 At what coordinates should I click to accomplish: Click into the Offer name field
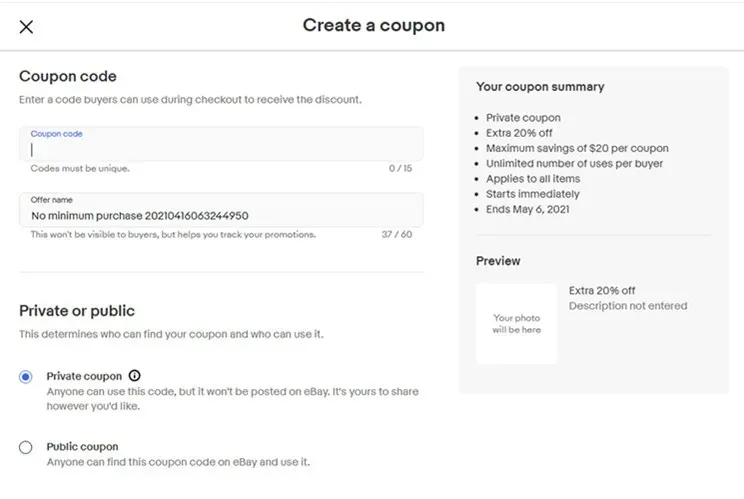pyautogui.click(x=221, y=210)
